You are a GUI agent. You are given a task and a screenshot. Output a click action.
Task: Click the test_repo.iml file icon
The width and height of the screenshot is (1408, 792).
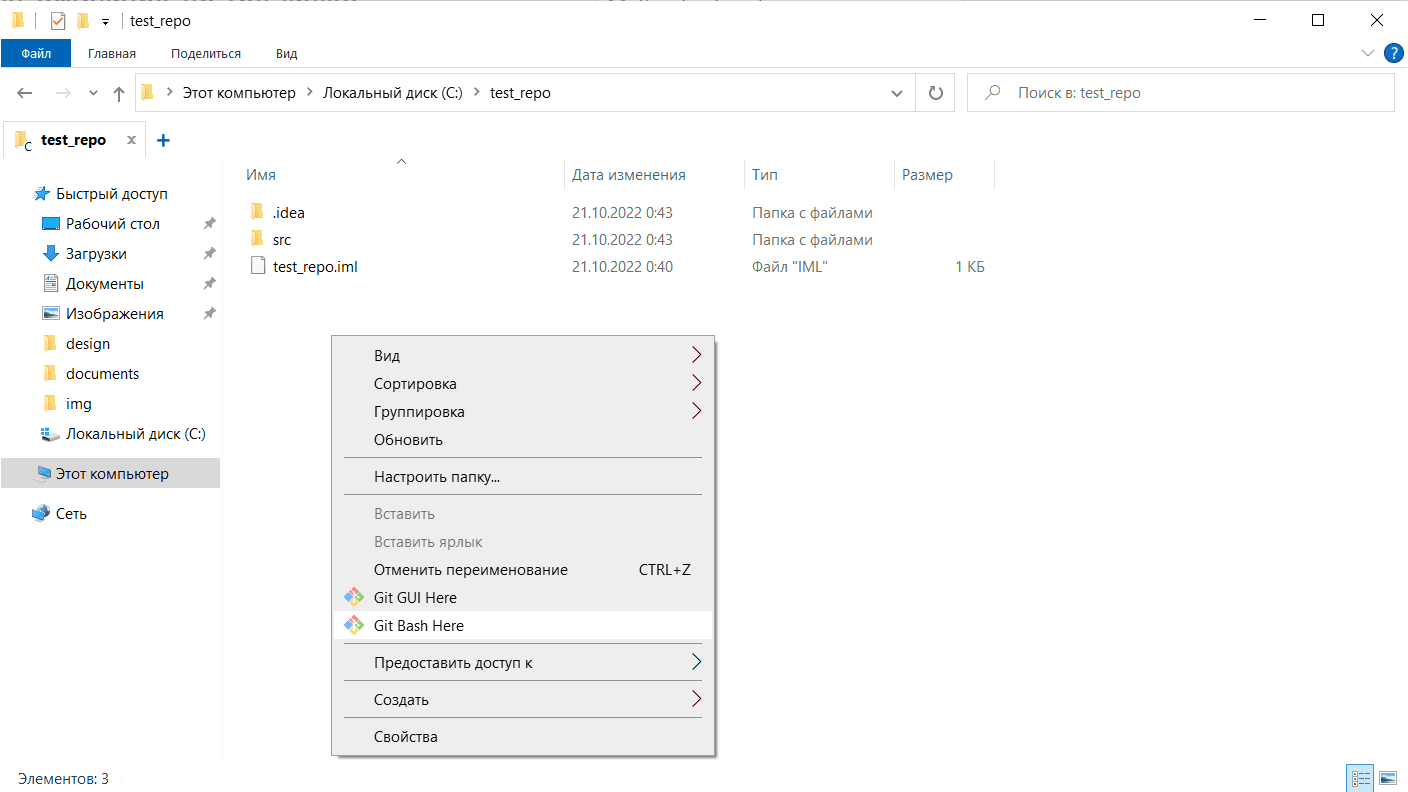[257, 266]
